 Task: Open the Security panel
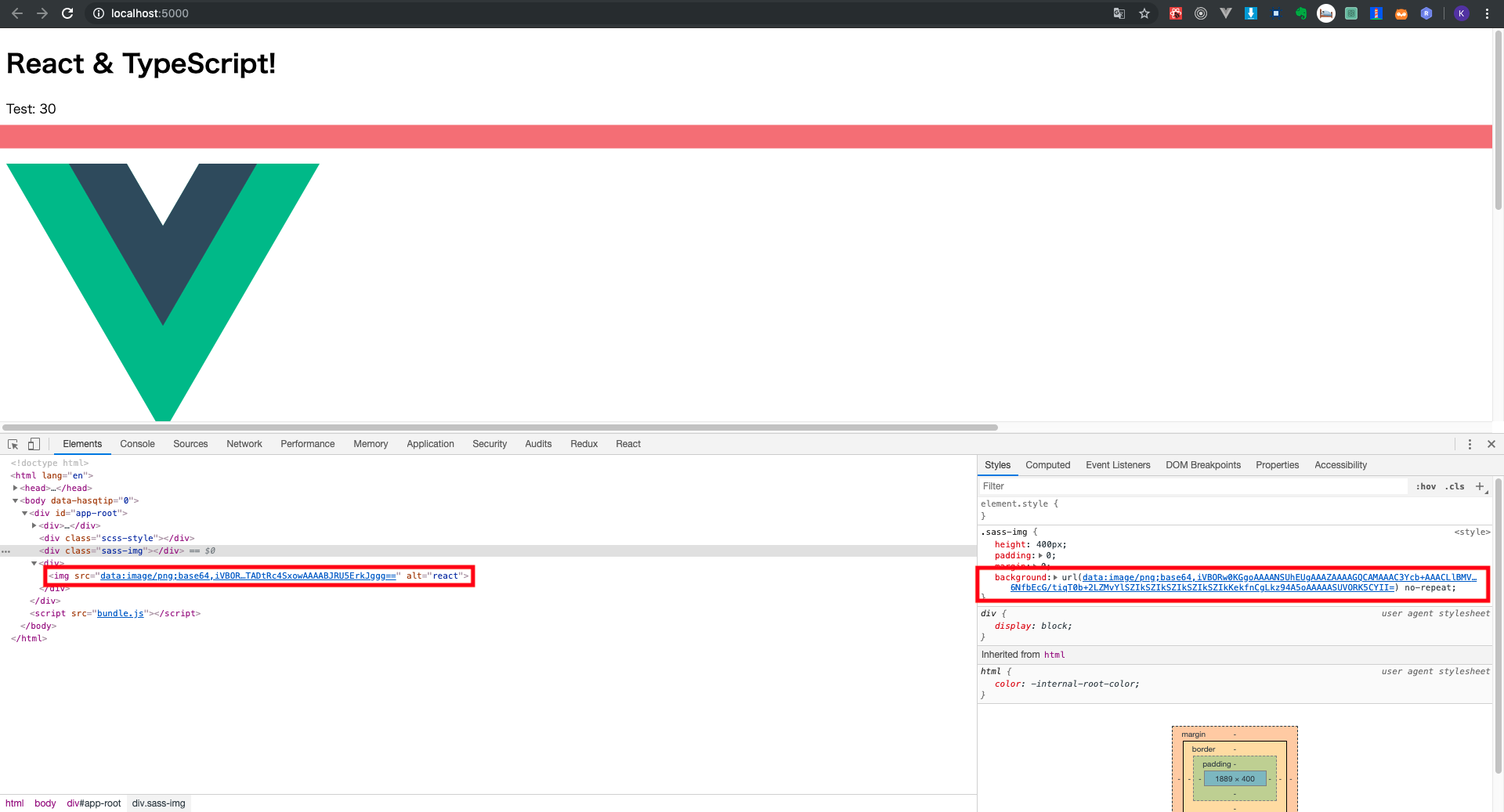(x=490, y=444)
